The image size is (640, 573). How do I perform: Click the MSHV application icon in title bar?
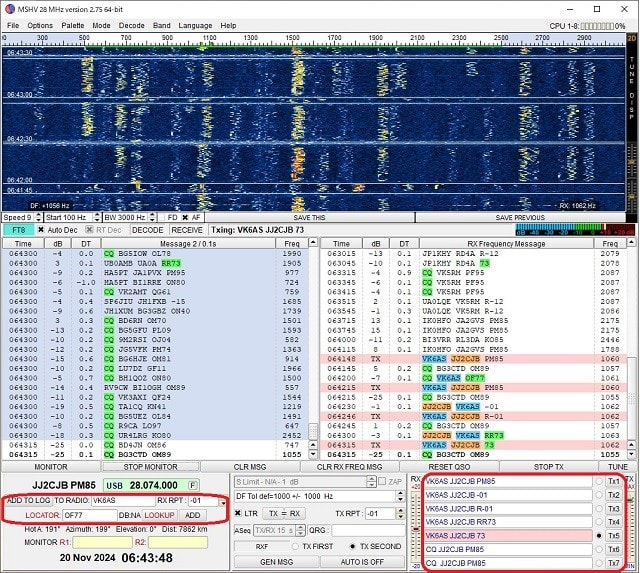pos(10,9)
